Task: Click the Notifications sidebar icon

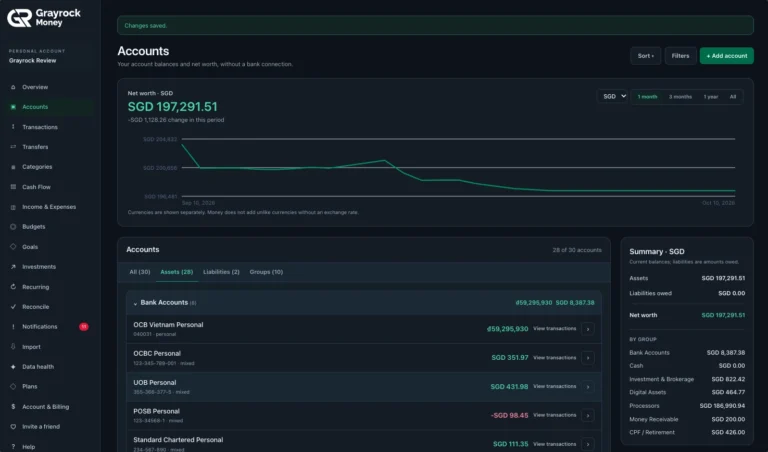Action: click(x=13, y=327)
